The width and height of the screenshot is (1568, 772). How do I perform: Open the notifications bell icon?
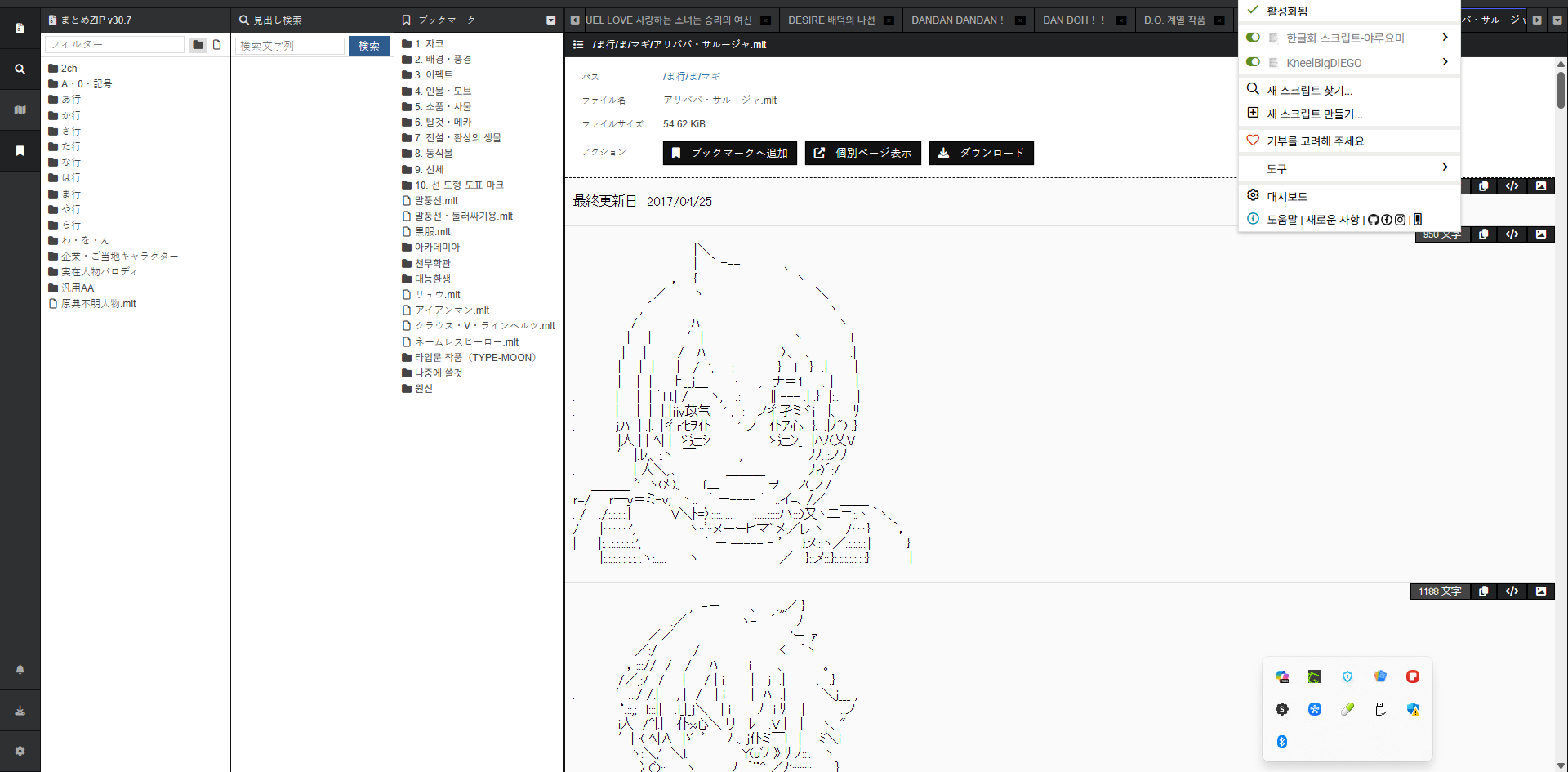click(20, 669)
